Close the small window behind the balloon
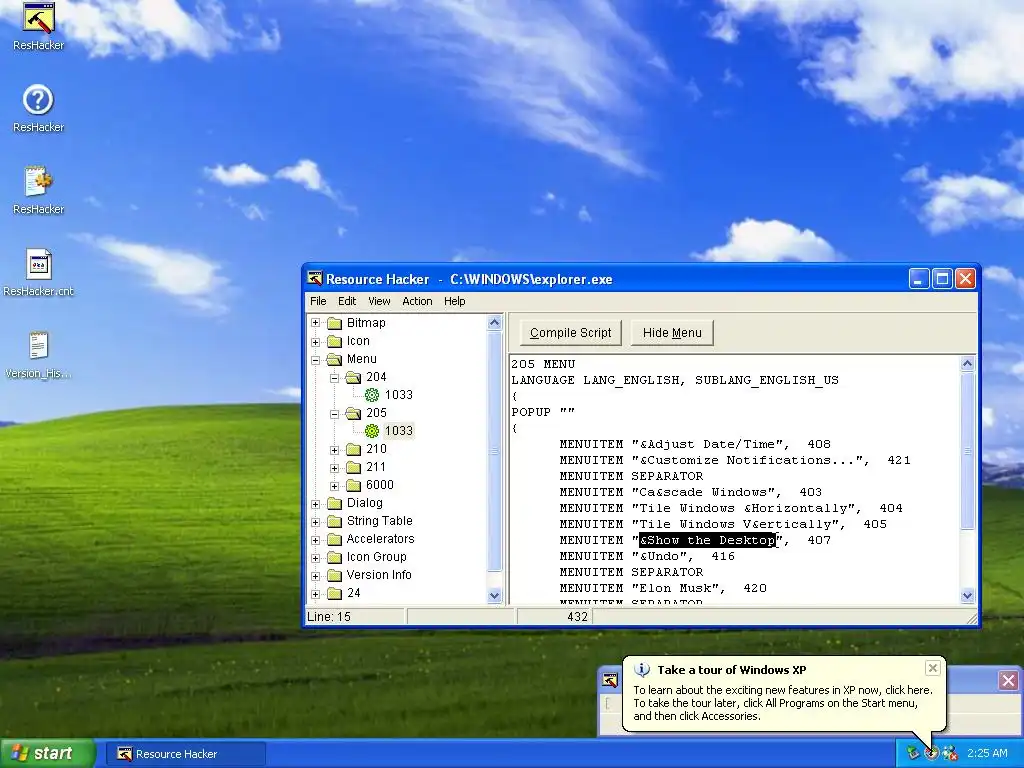Screen dimensions: 1024x768 pyautogui.click(x=1008, y=680)
